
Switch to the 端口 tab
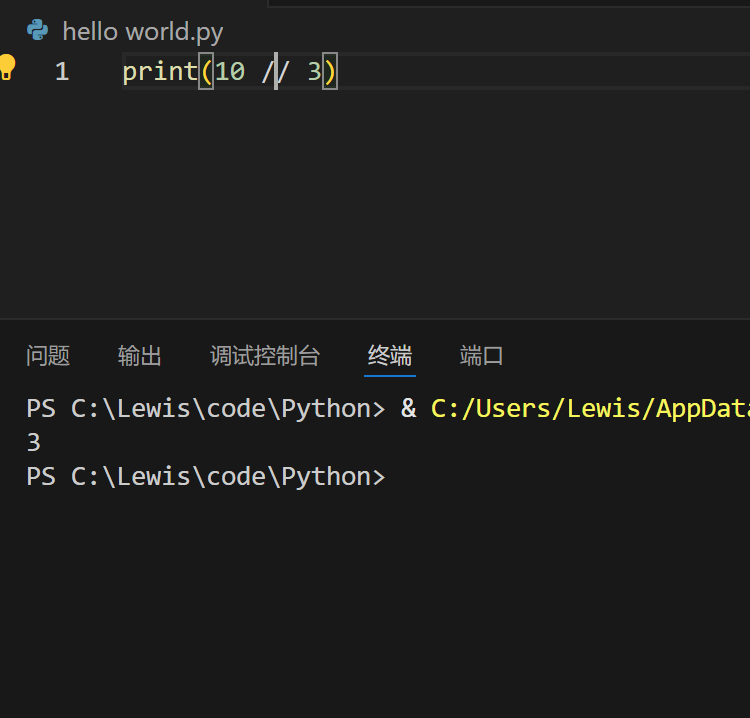click(482, 356)
